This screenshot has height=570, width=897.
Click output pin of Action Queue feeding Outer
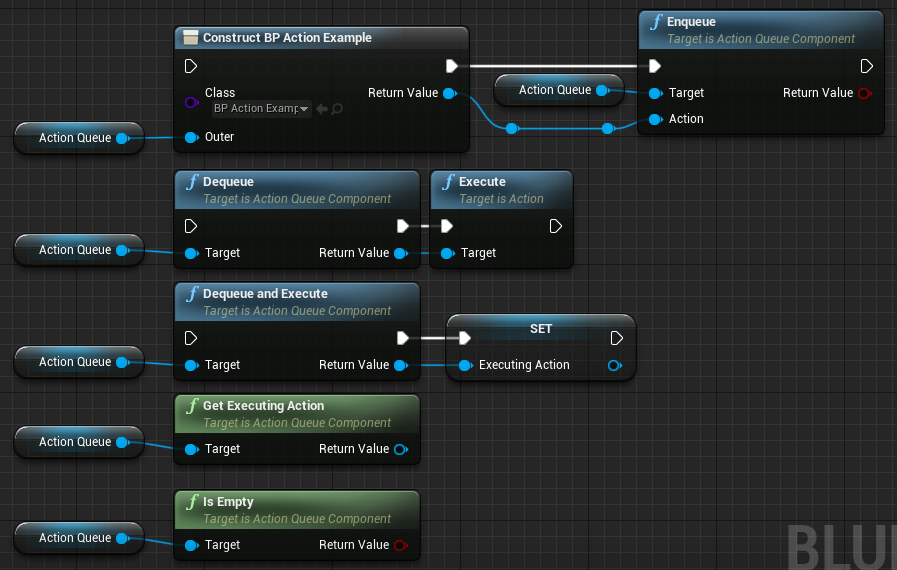point(122,138)
